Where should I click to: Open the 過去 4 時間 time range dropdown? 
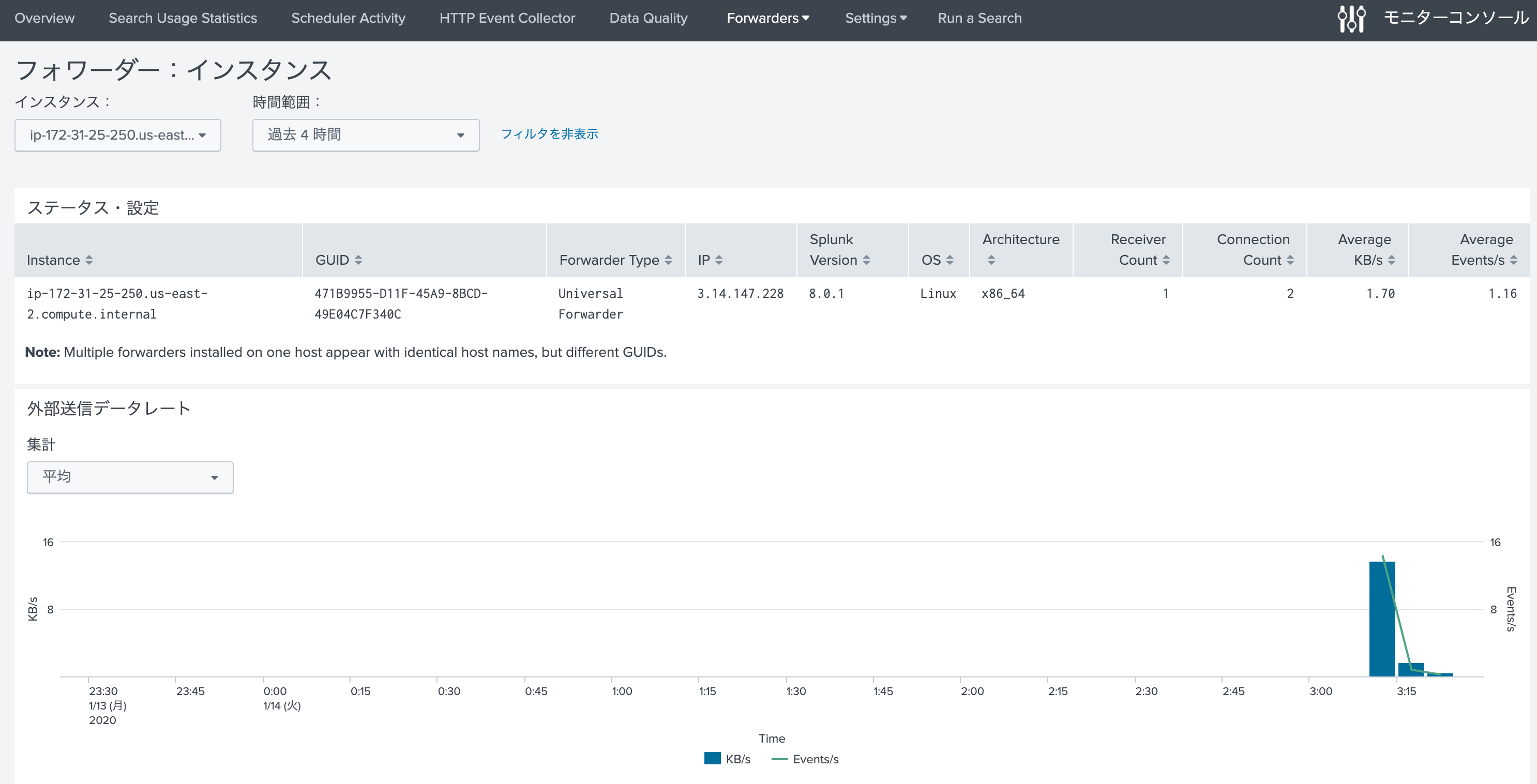pyautogui.click(x=366, y=135)
